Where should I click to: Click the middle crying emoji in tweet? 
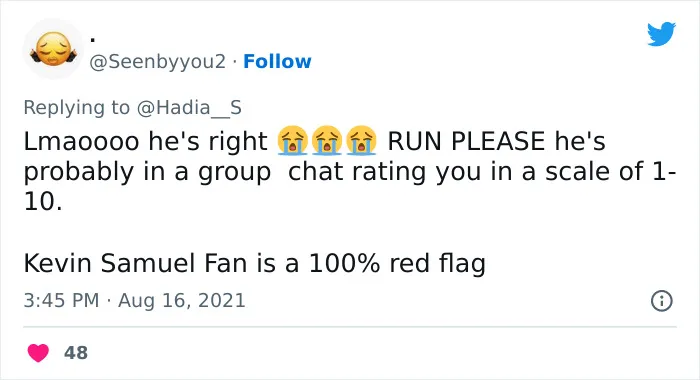(x=327, y=140)
